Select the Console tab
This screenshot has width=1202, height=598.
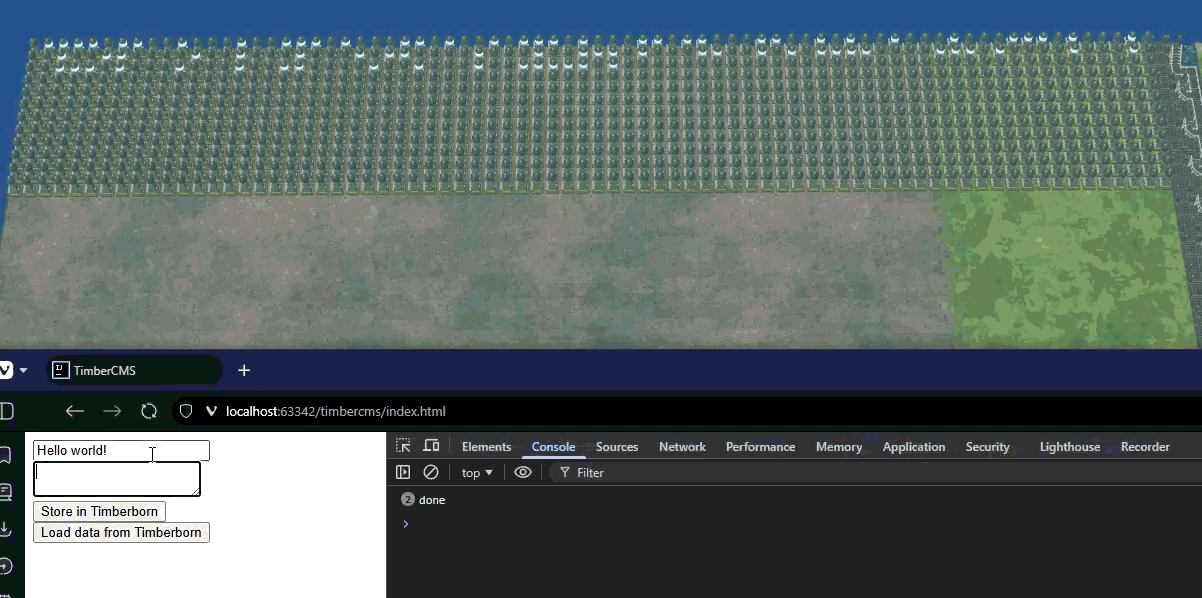tap(553, 447)
